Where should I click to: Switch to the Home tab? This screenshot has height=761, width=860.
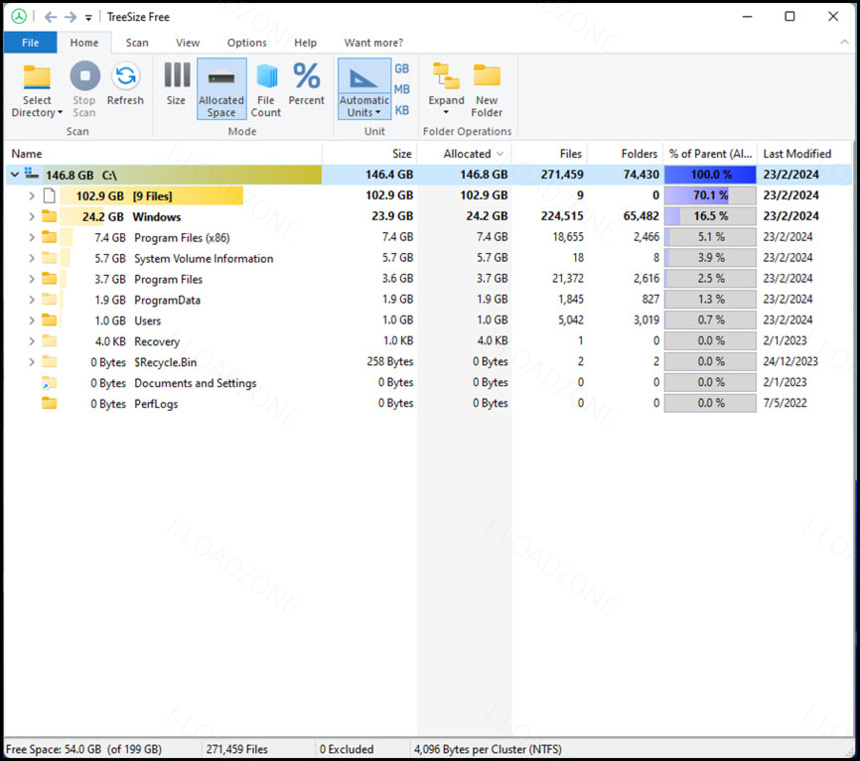pyautogui.click(x=84, y=42)
